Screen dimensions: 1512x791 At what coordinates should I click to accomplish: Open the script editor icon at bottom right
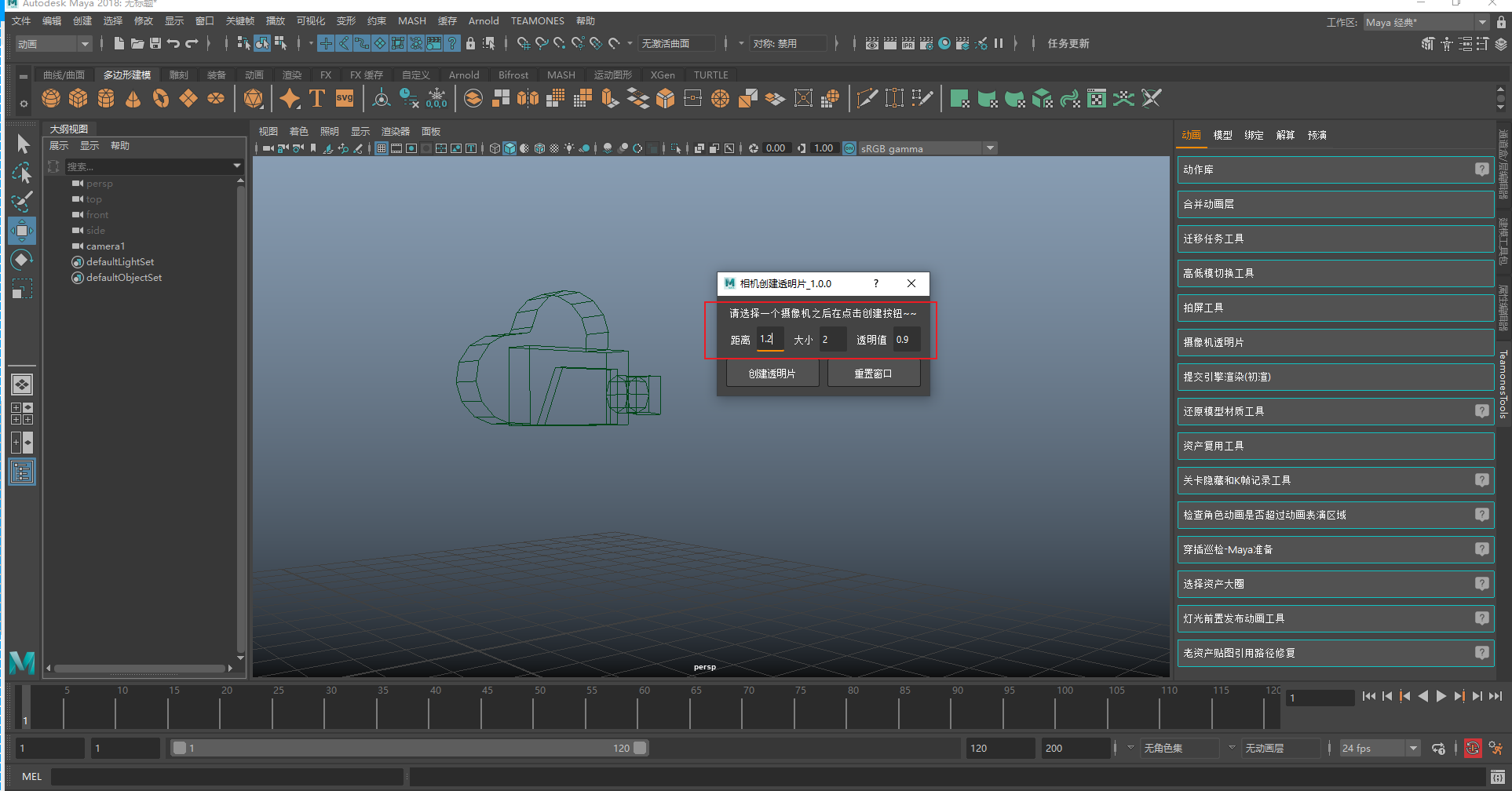pos(1497,777)
